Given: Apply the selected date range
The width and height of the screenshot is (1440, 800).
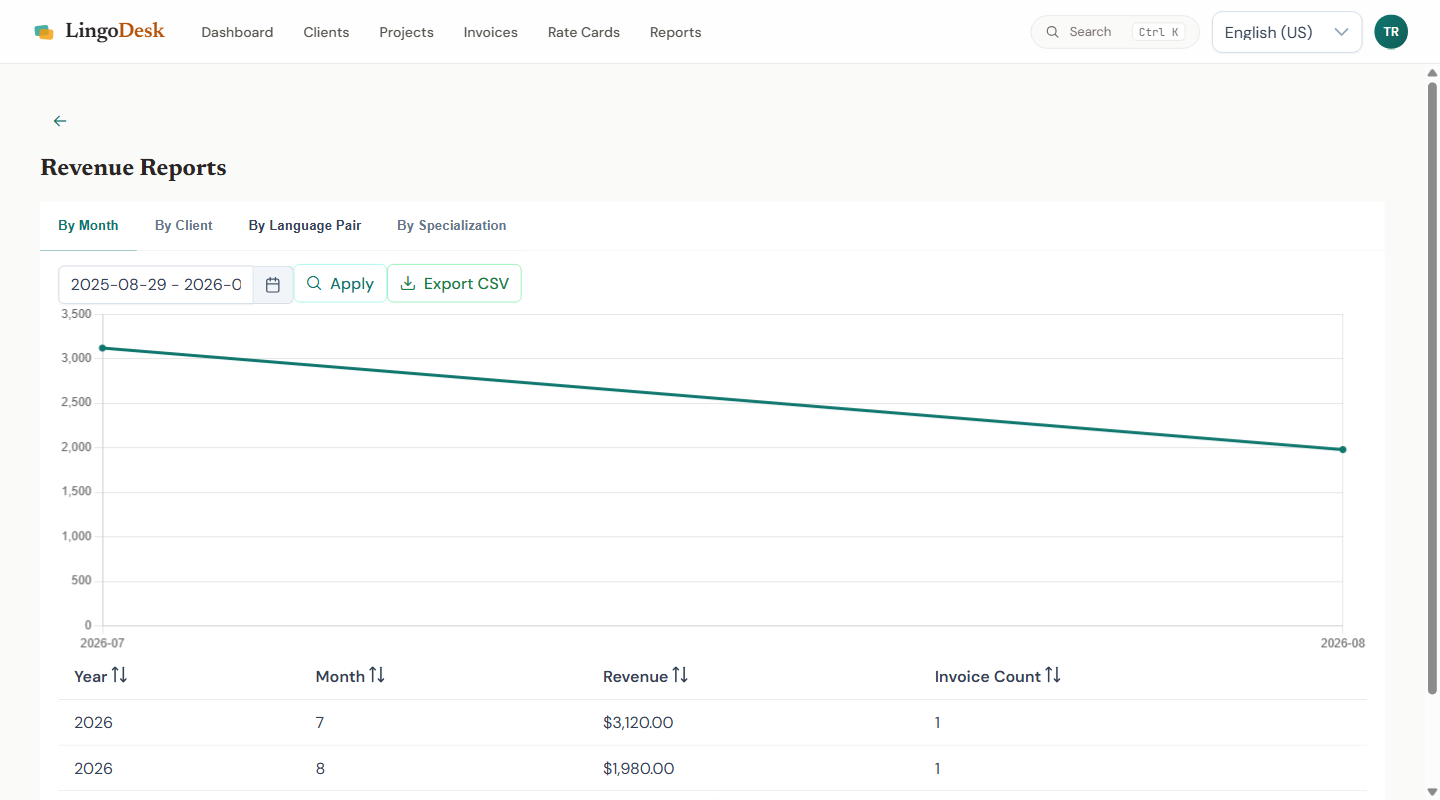Looking at the screenshot, I should pos(340,284).
